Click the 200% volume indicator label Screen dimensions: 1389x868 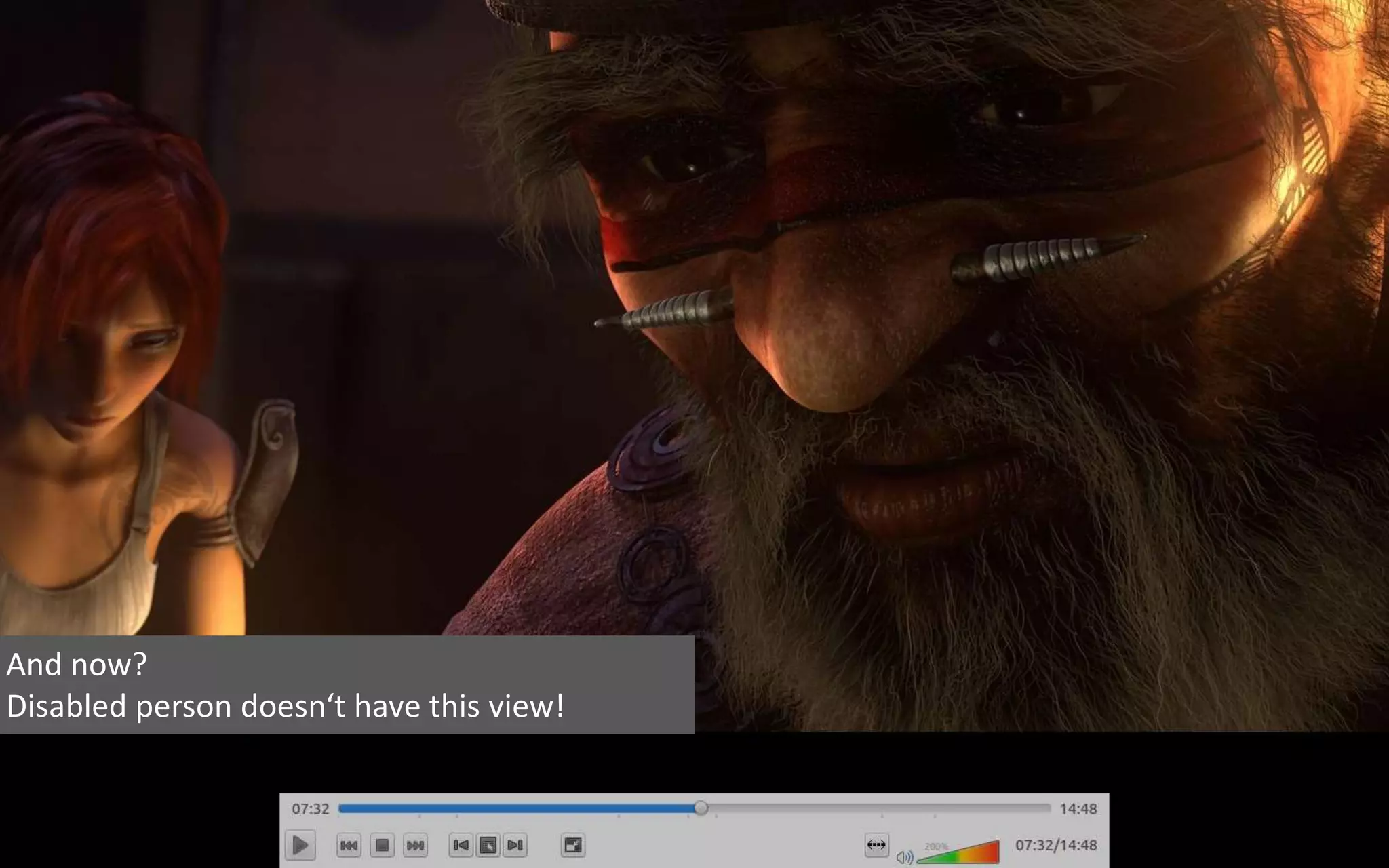pyautogui.click(x=936, y=846)
